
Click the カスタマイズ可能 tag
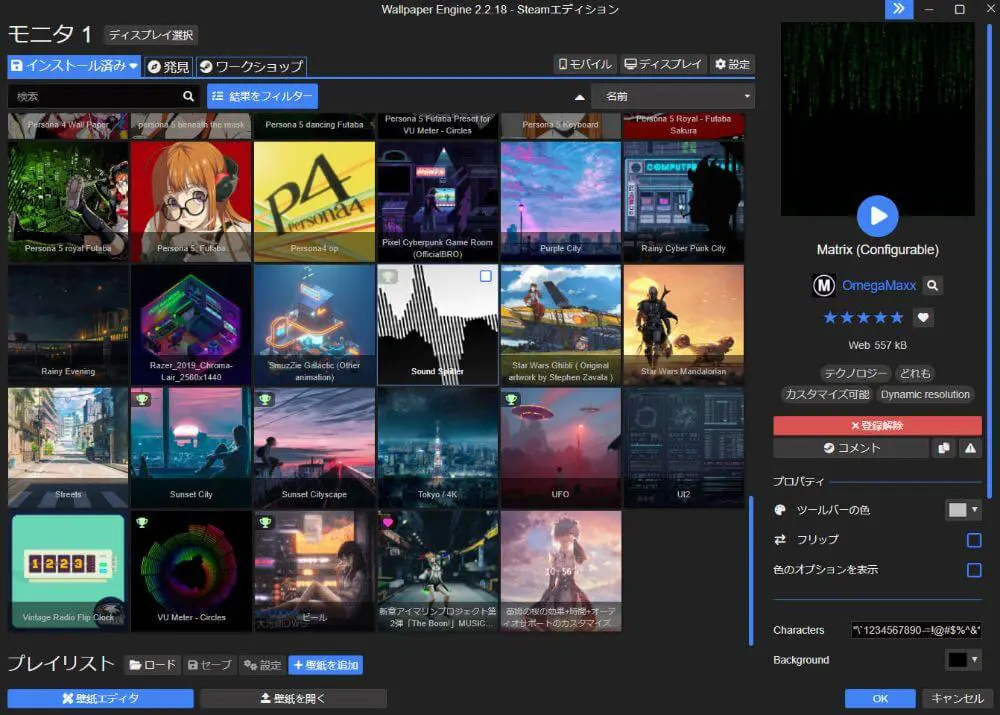[827, 395]
